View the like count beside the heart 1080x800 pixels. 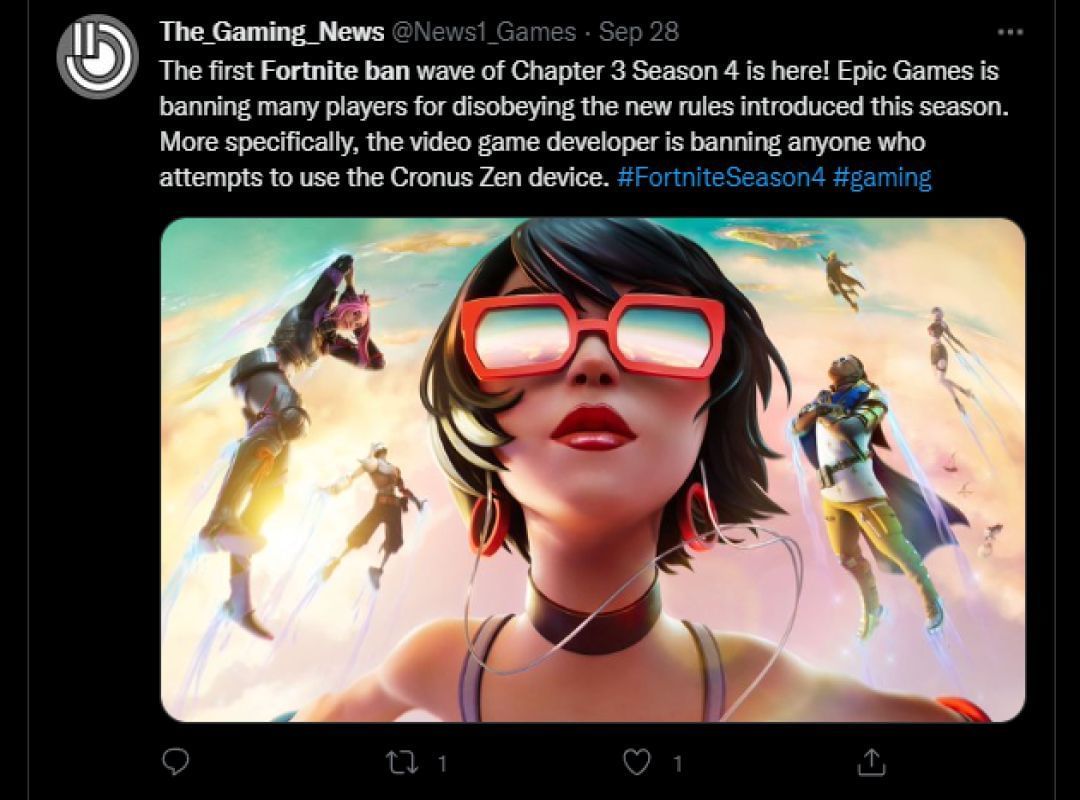(x=677, y=763)
